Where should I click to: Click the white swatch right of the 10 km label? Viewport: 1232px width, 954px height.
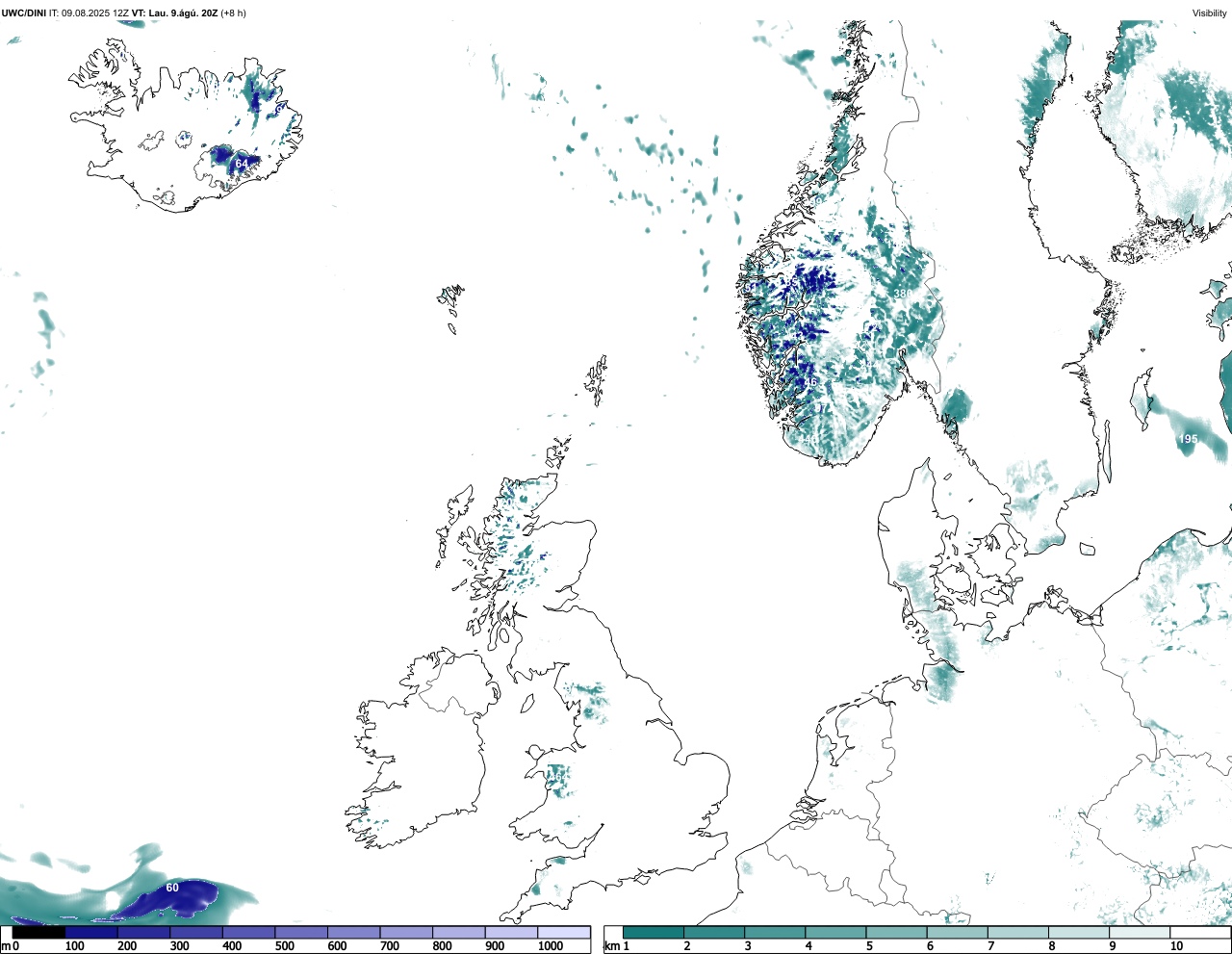[1199, 932]
